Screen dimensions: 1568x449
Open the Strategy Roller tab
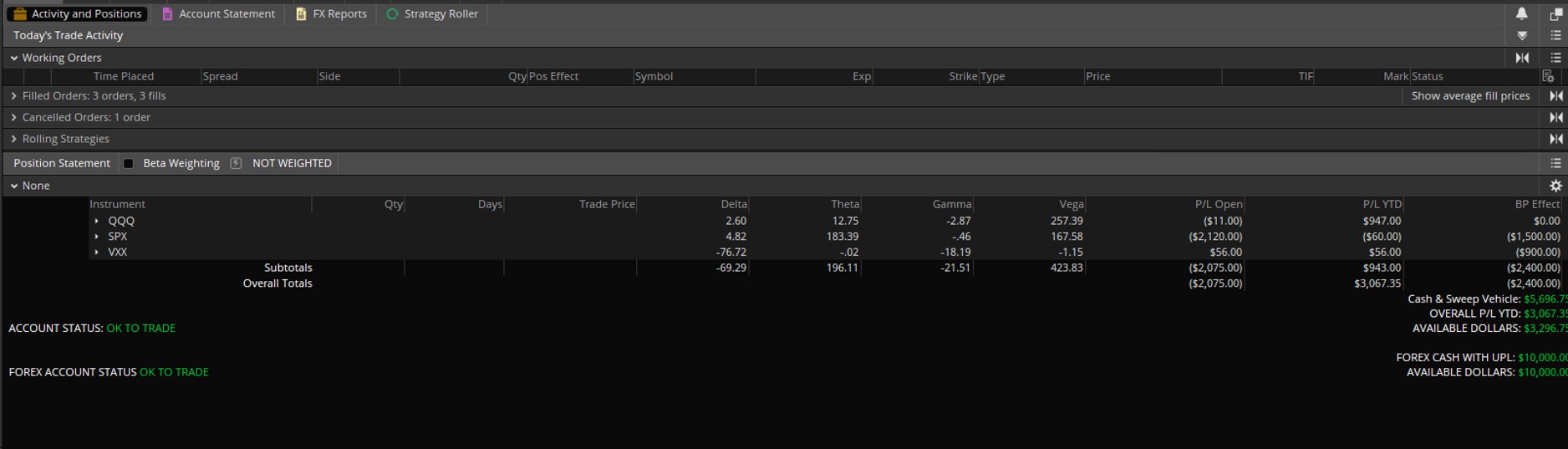(432, 14)
